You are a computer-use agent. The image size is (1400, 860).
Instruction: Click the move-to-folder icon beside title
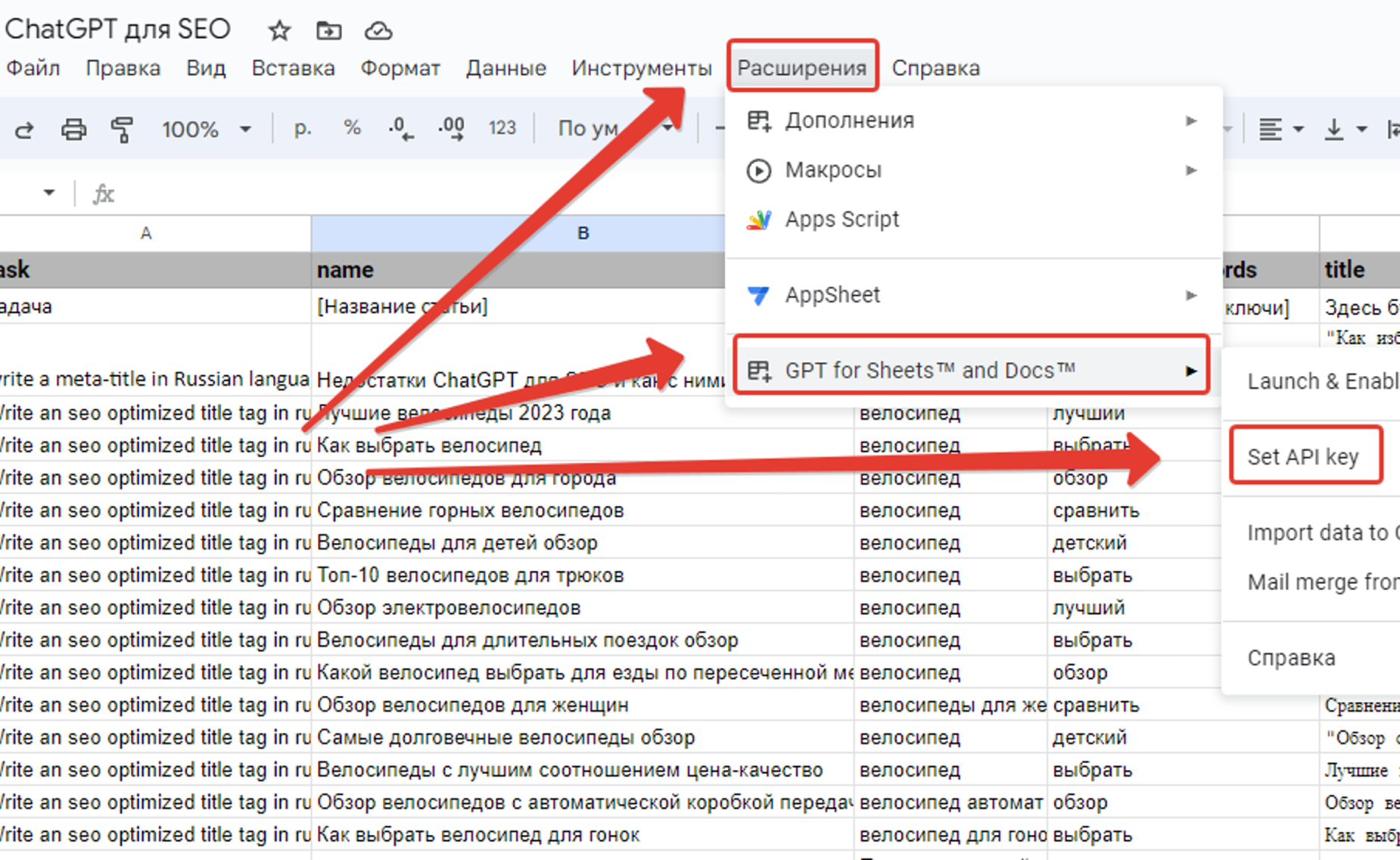click(x=328, y=30)
